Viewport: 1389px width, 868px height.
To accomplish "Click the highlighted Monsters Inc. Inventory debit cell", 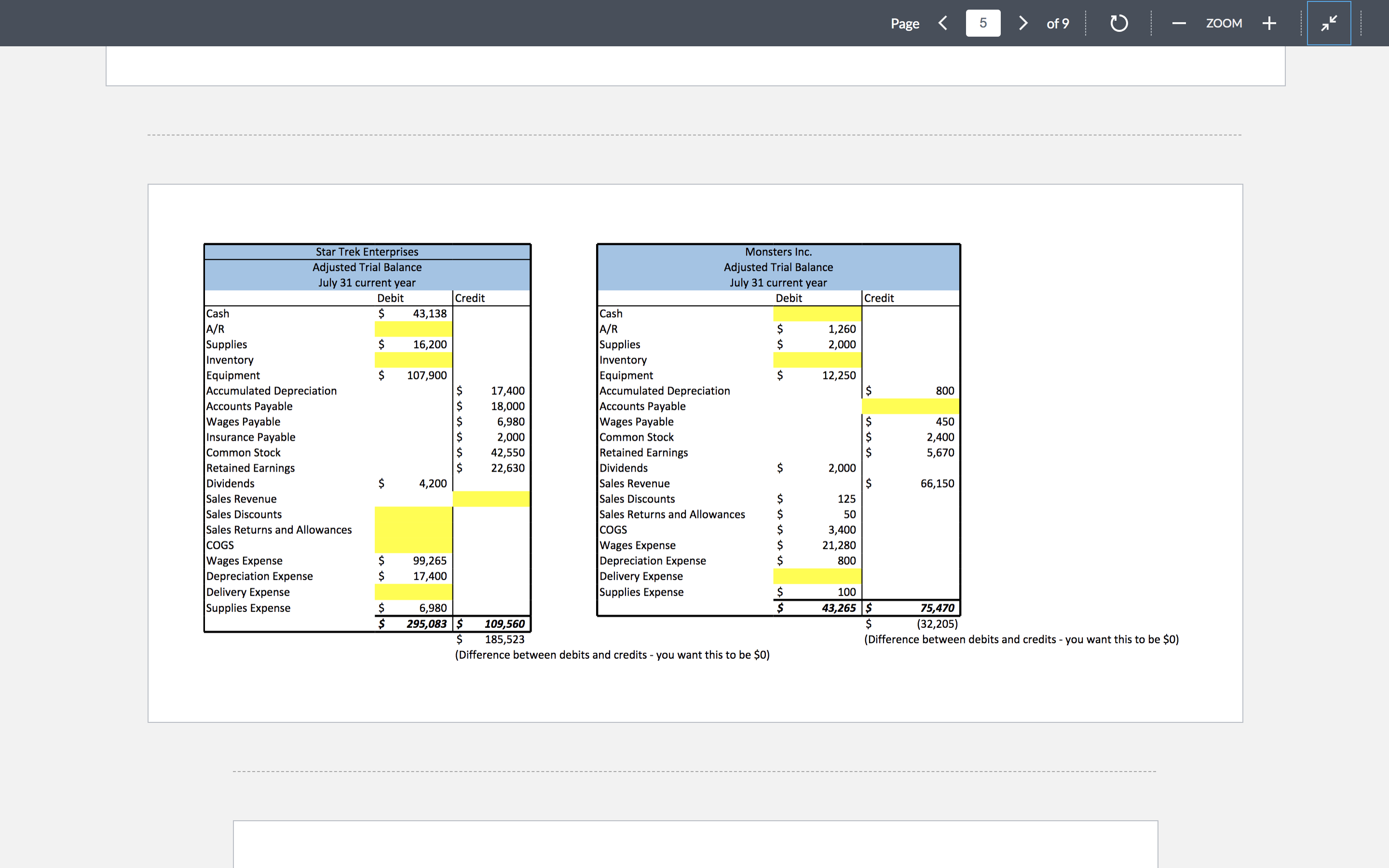I will tap(817, 360).
